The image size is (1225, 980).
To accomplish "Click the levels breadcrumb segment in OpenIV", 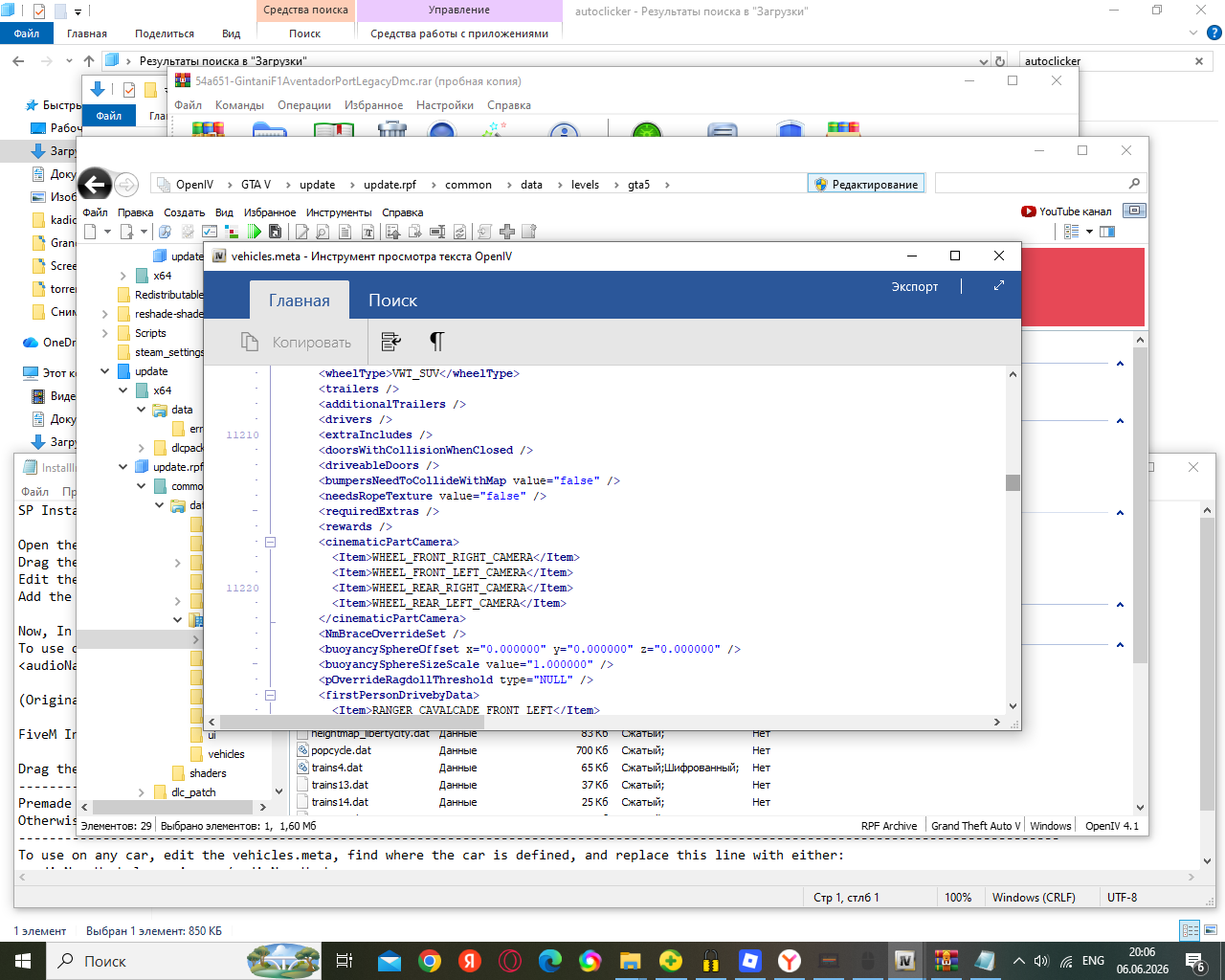I will pos(585,185).
